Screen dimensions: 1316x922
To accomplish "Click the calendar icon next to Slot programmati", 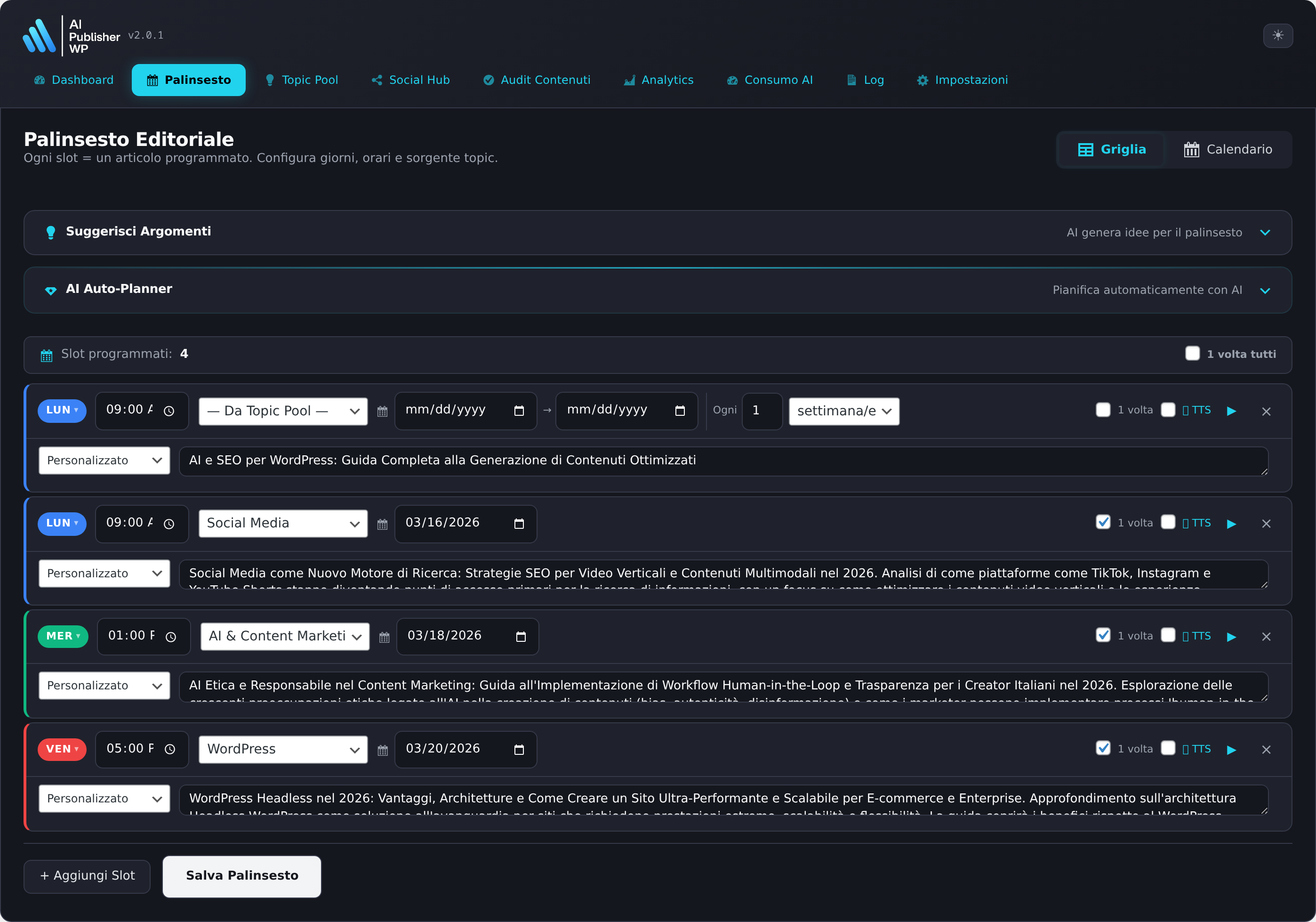I will coord(46,355).
